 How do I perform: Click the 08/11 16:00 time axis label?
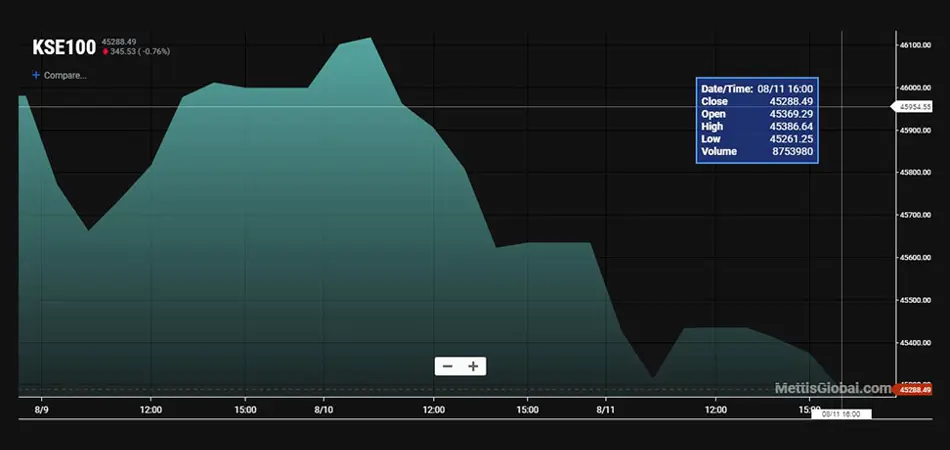(841, 414)
